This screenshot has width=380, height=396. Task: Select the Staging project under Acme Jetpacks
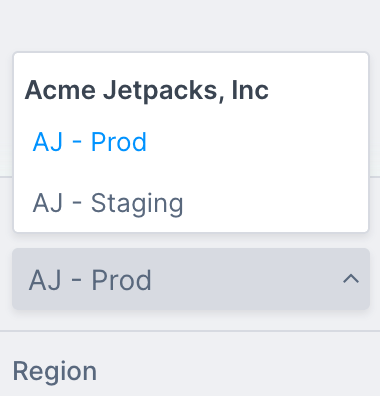point(191,202)
